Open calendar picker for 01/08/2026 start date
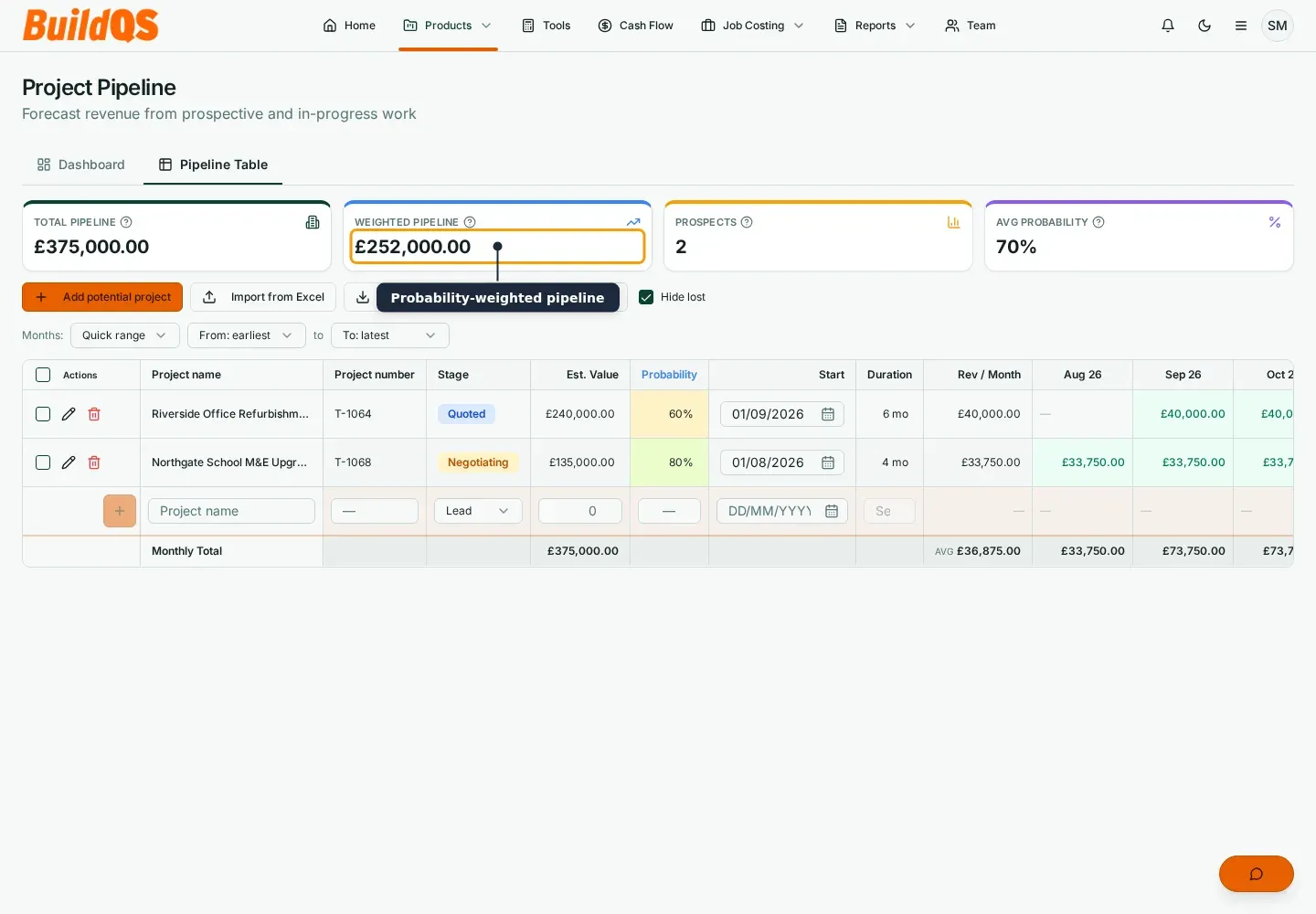1316x914 pixels. click(828, 462)
